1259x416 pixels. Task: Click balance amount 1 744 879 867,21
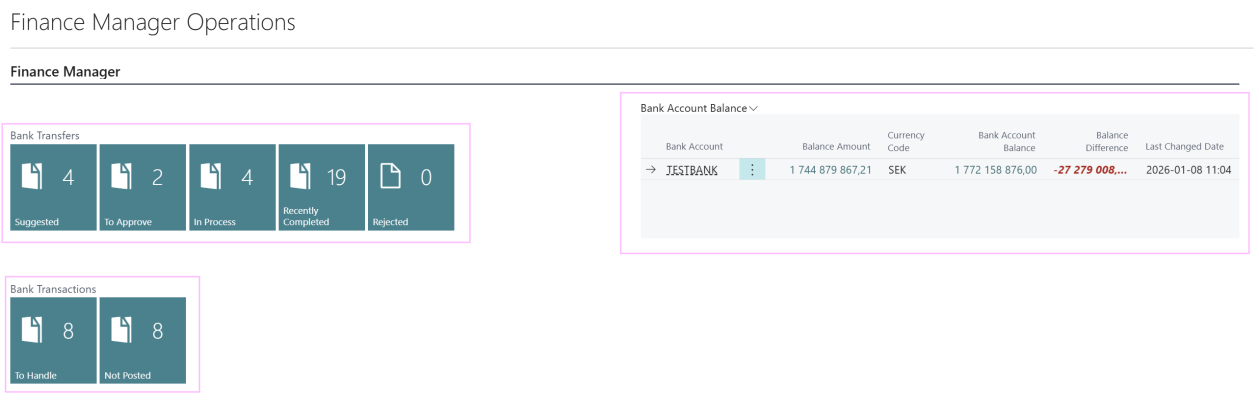[830, 170]
